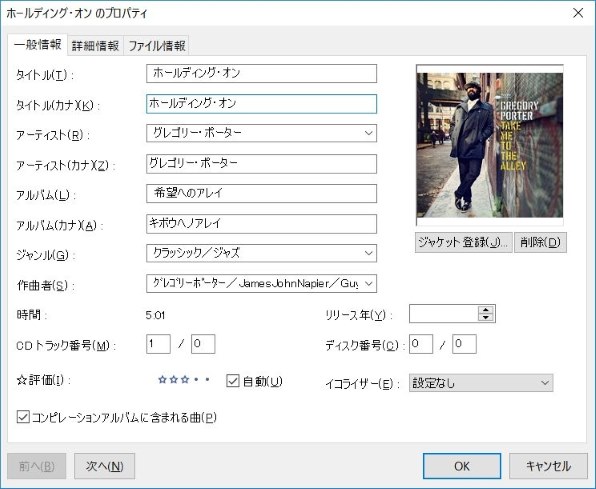Go to next track with 次へ
This screenshot has height=489, width=596.
tap(105, 466)
